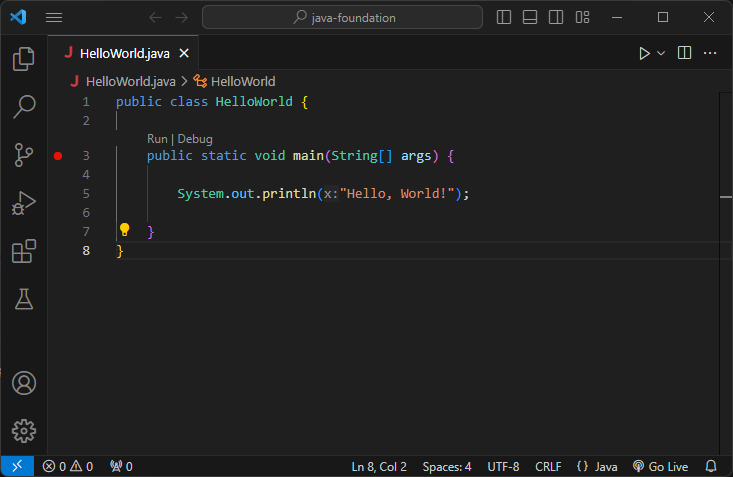Expand the run options dropdown arrow
This screenshot has width=733, height=477.
pos(661,53)
